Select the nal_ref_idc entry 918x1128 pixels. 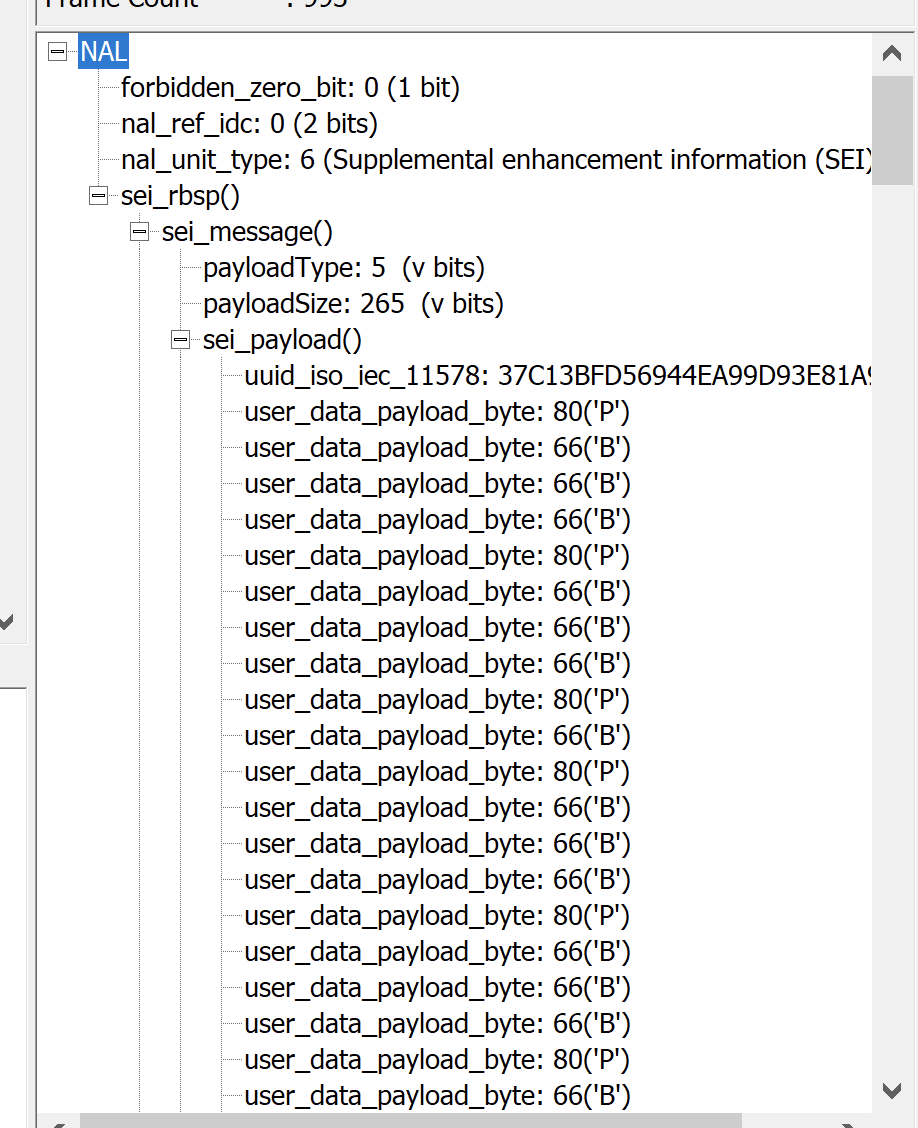[x=249, y=124]
